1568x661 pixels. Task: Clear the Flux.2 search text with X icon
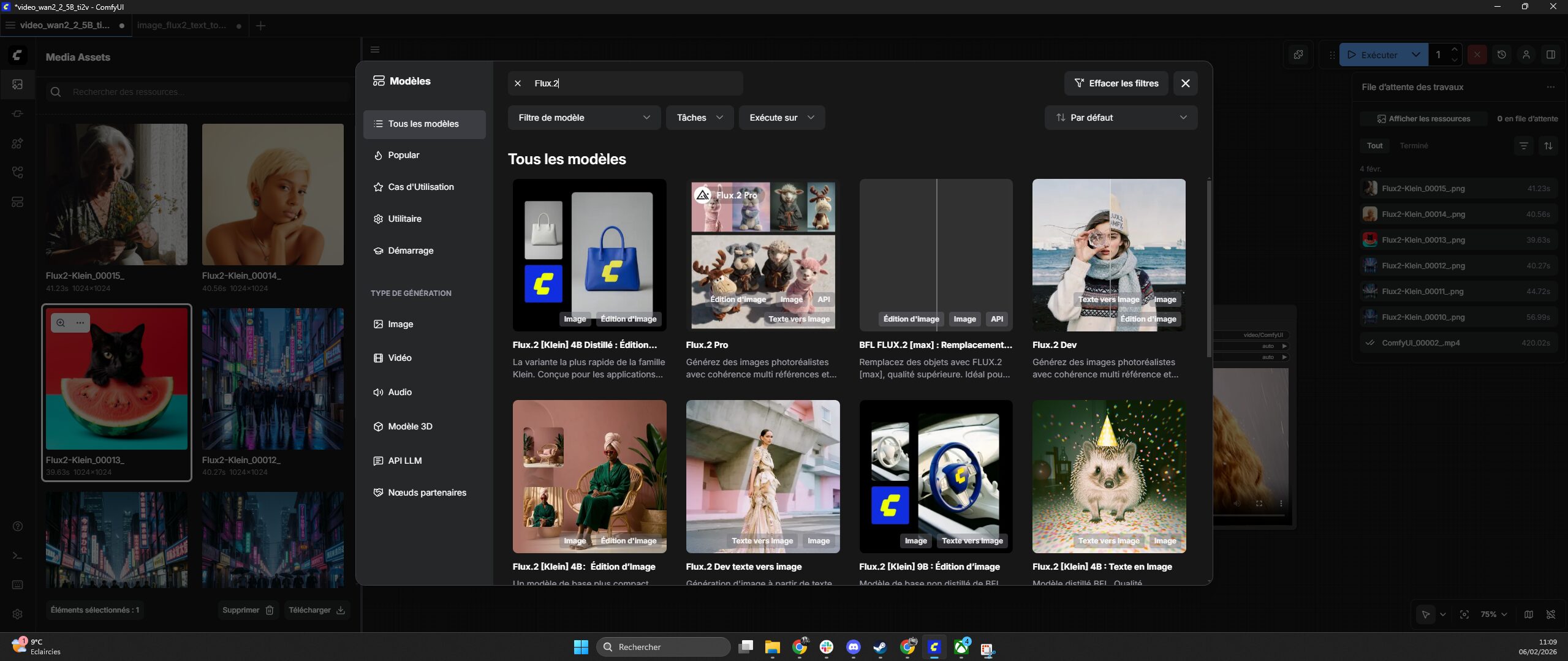(518, 83)
